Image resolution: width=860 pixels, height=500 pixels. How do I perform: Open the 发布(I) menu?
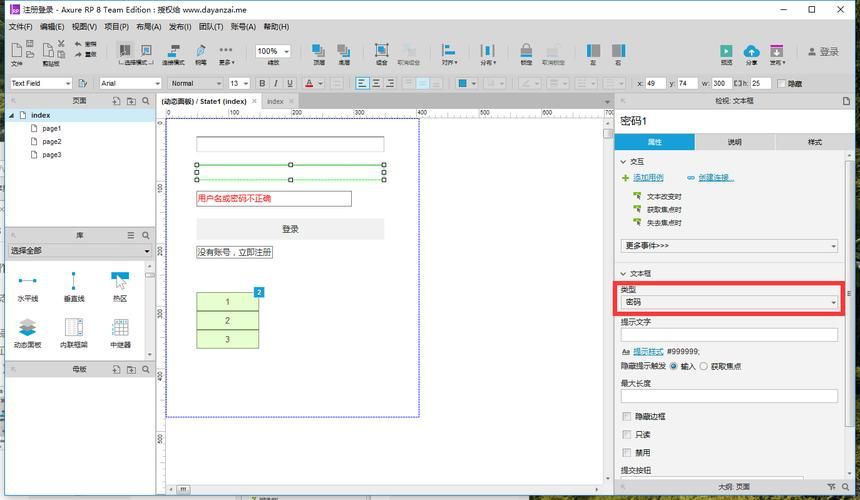[x=180, y=26]
